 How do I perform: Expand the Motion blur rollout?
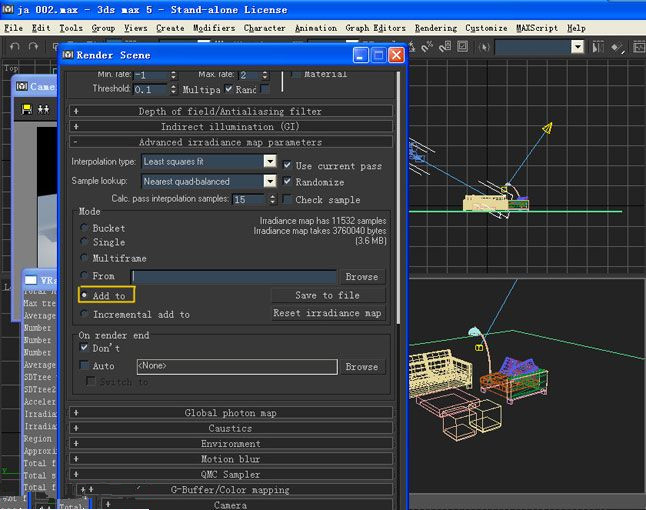point(231,459)
